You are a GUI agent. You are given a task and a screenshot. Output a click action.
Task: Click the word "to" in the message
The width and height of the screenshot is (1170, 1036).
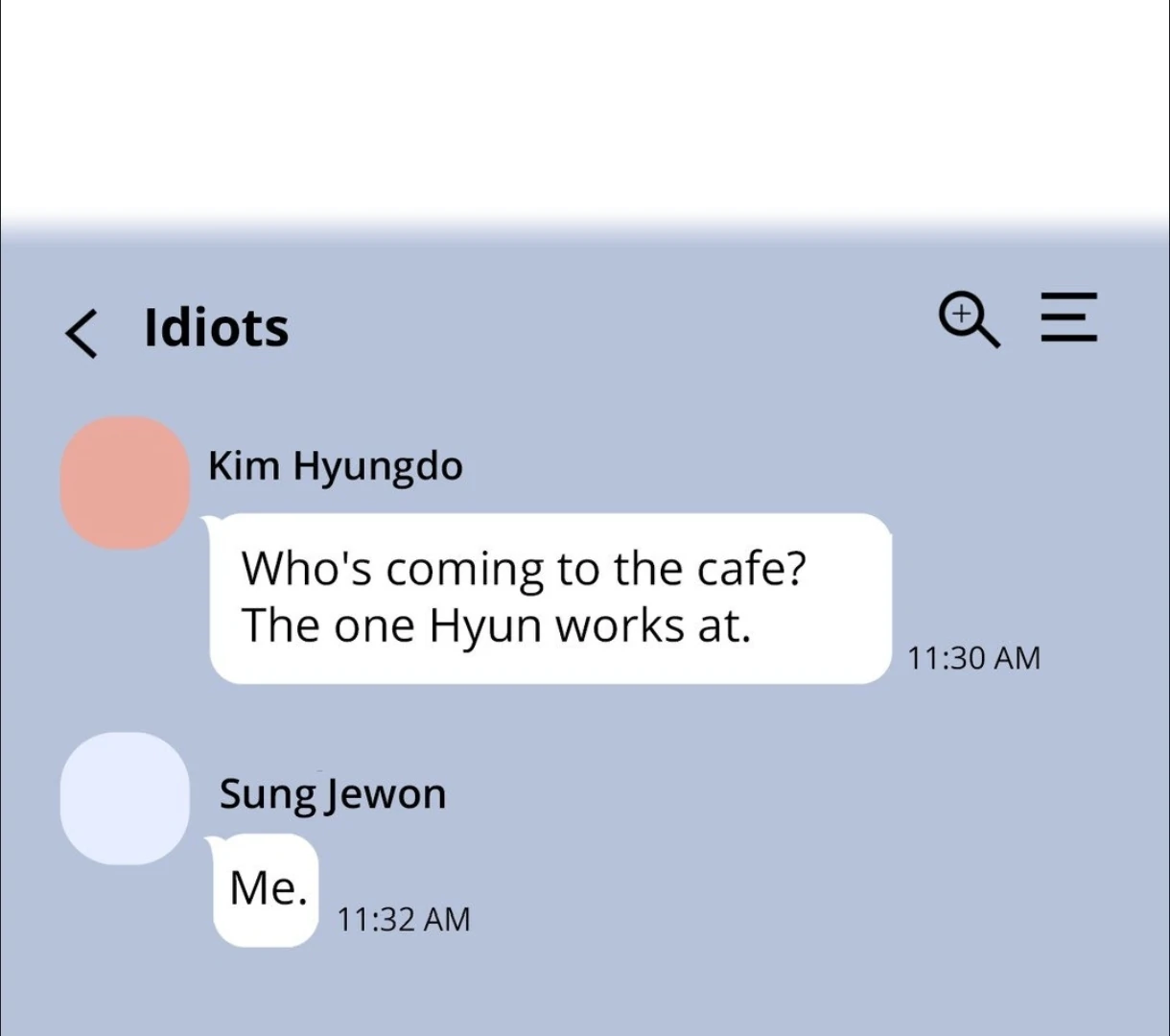click(578, 569)
